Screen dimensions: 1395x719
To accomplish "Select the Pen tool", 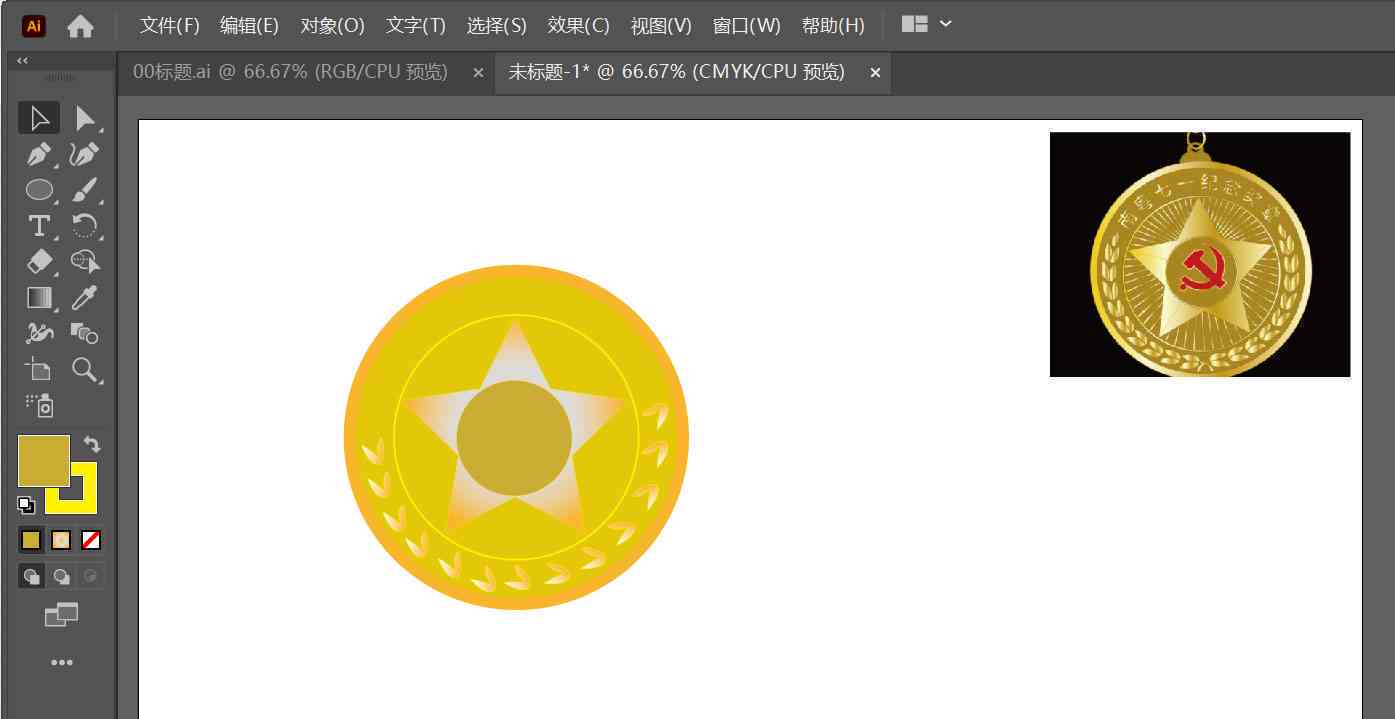I will click(39, 154).
